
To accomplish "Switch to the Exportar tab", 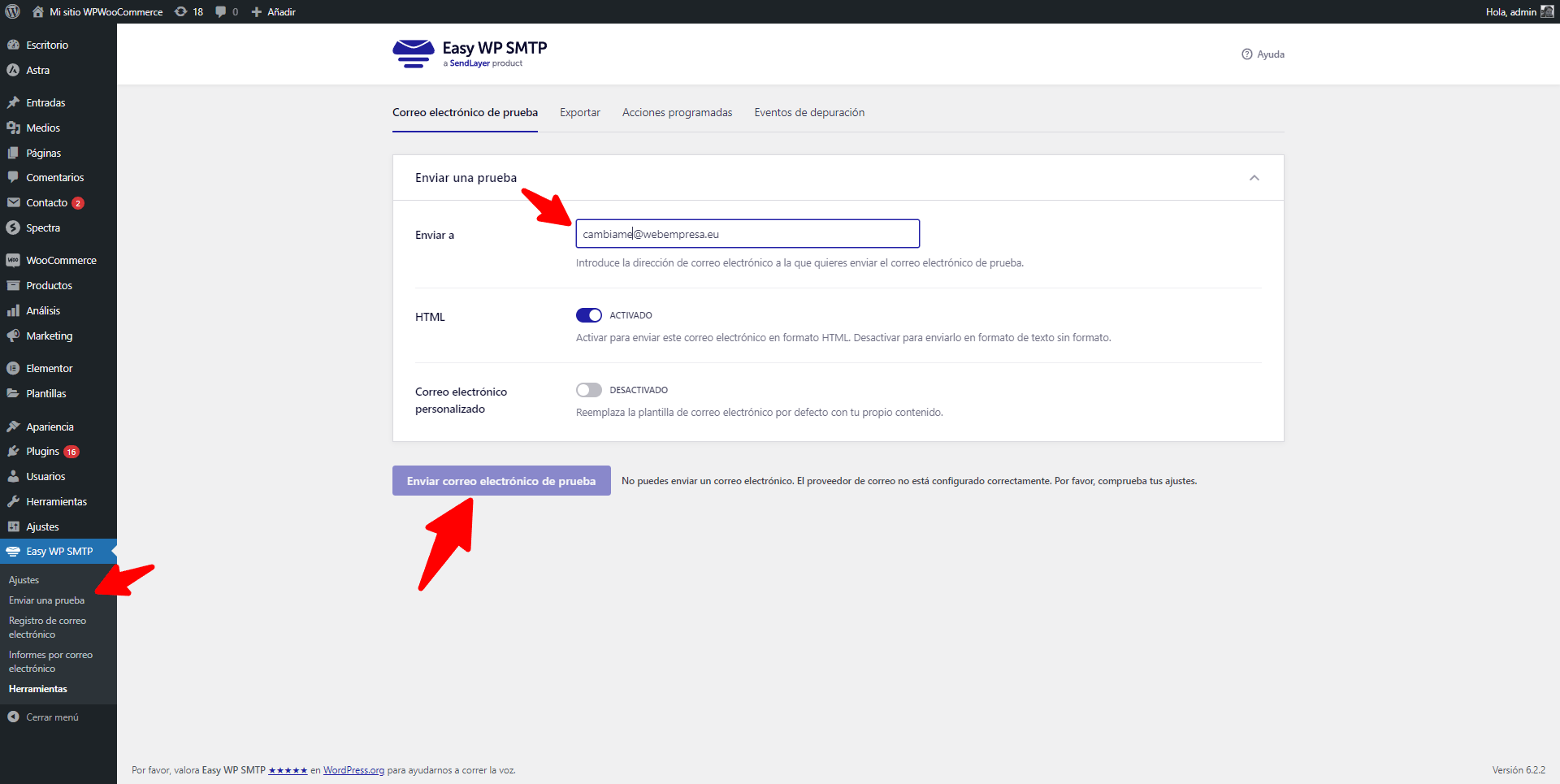I will tap(580, 113).
